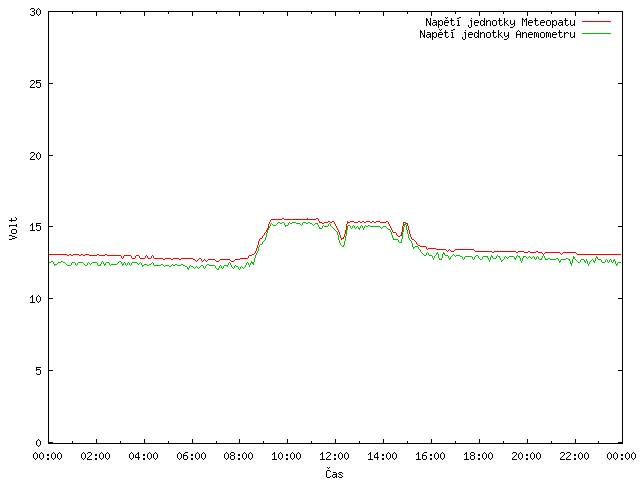Click the y-axis label '0'
This screenshot has height=480, width=640.
pyautogui.click(x=38, y=443)
